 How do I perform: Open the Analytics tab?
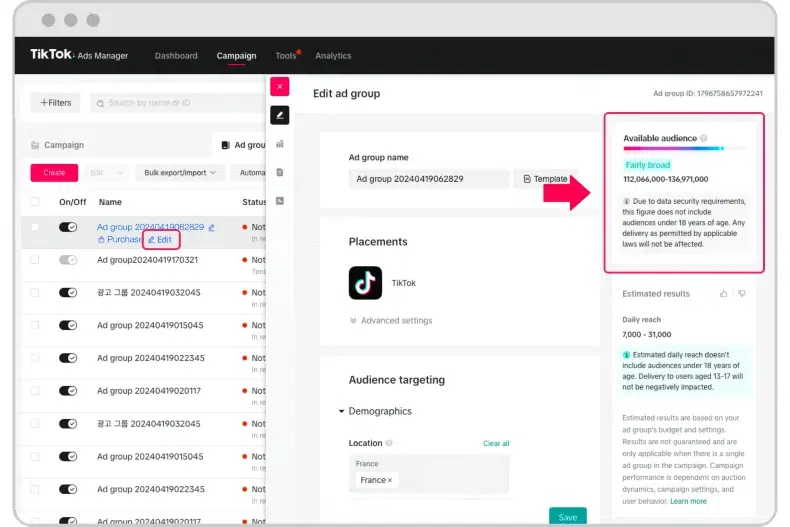point(333,55)
